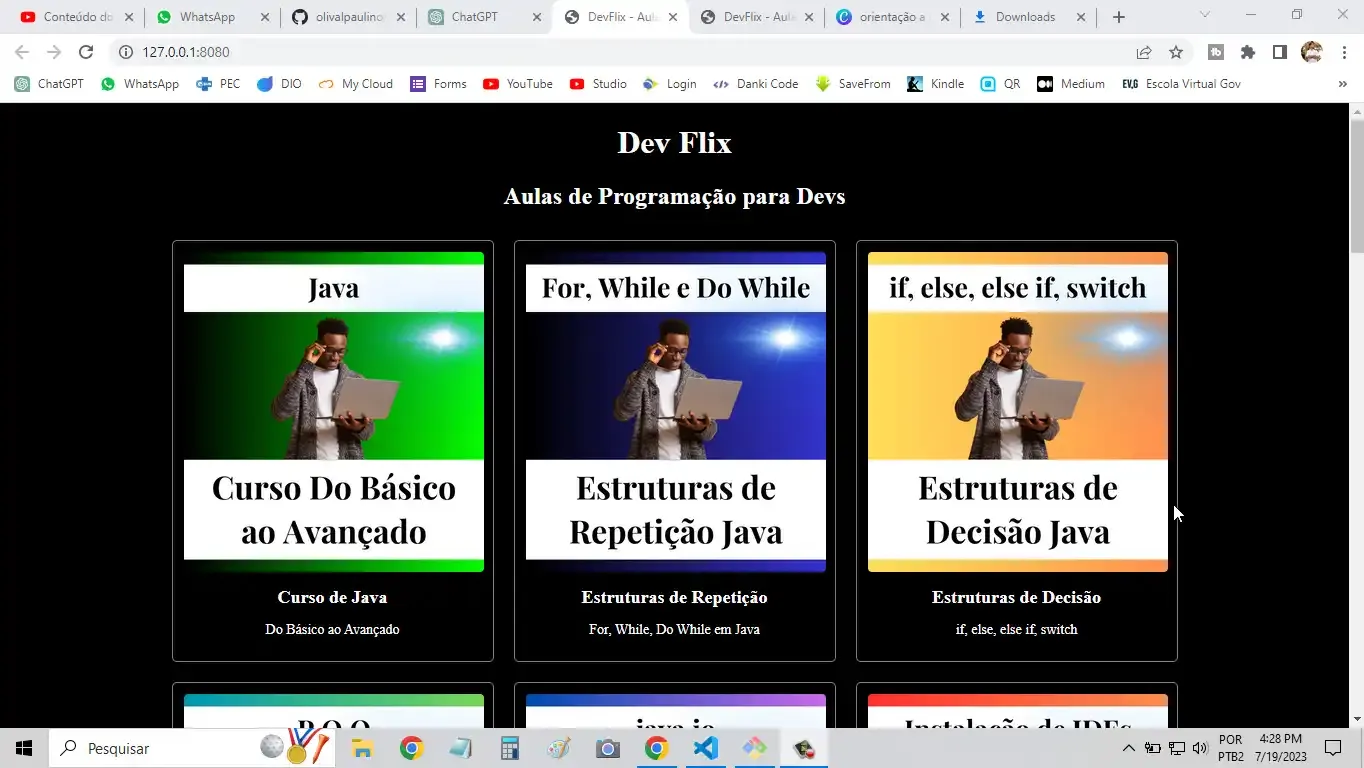This screenshot has height=768, width=1364.
Task: Show more bookmarks with the double chevron
Action: click(1342, 84)
